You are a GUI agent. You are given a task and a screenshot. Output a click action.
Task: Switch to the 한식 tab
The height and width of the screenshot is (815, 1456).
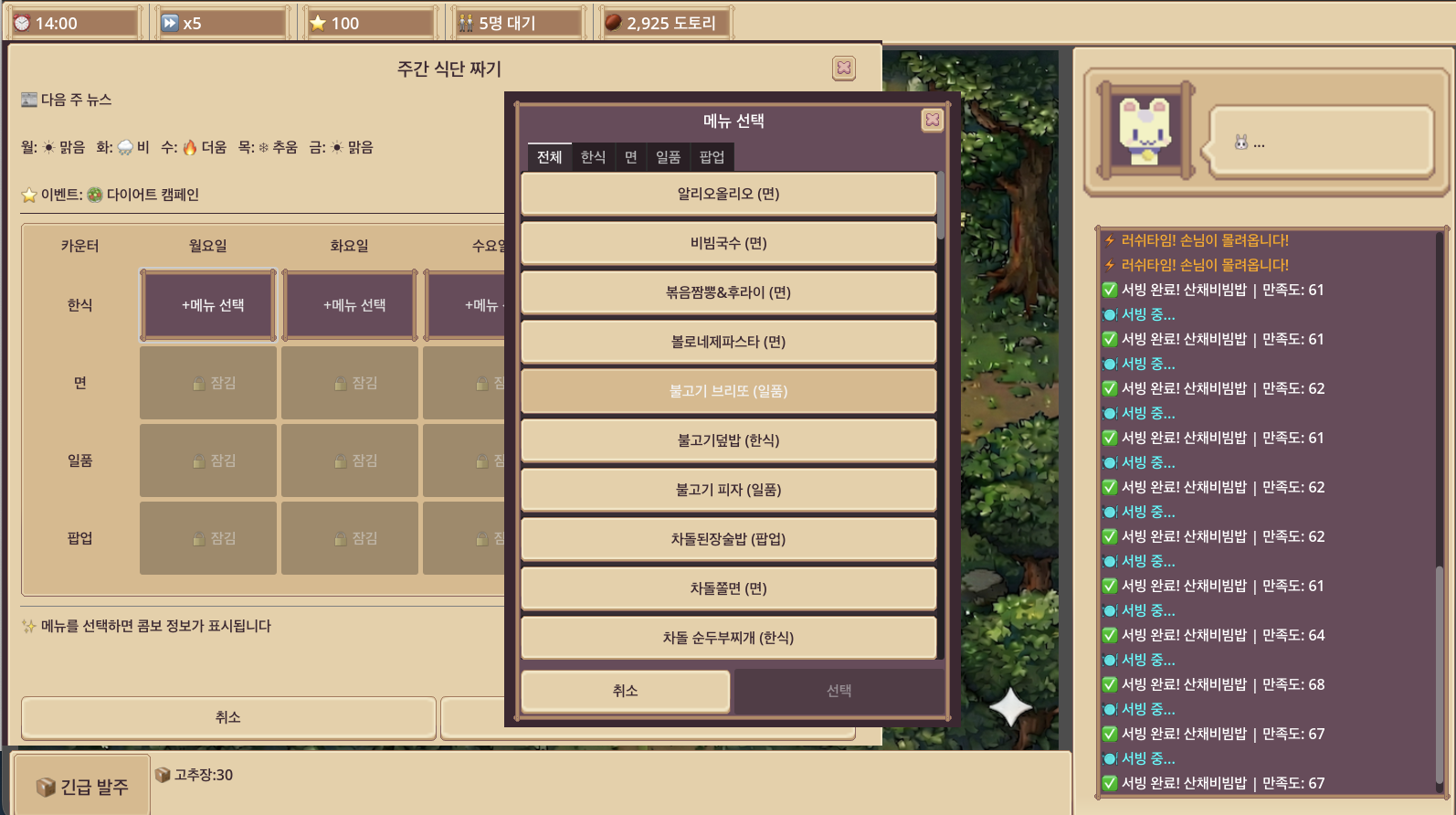593,157
